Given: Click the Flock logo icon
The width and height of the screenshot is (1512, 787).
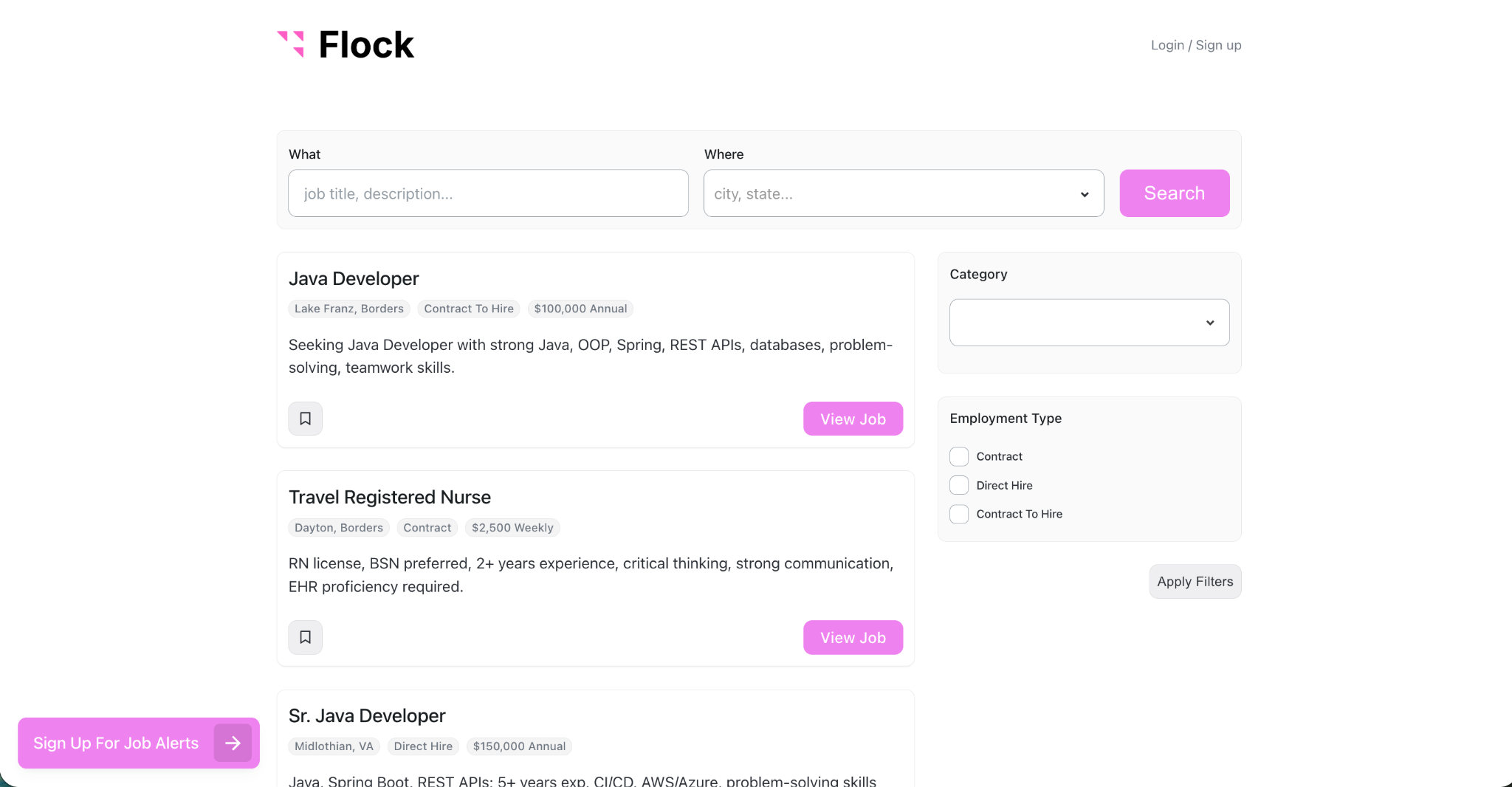Looking at the screenshot, I should 291,44.
